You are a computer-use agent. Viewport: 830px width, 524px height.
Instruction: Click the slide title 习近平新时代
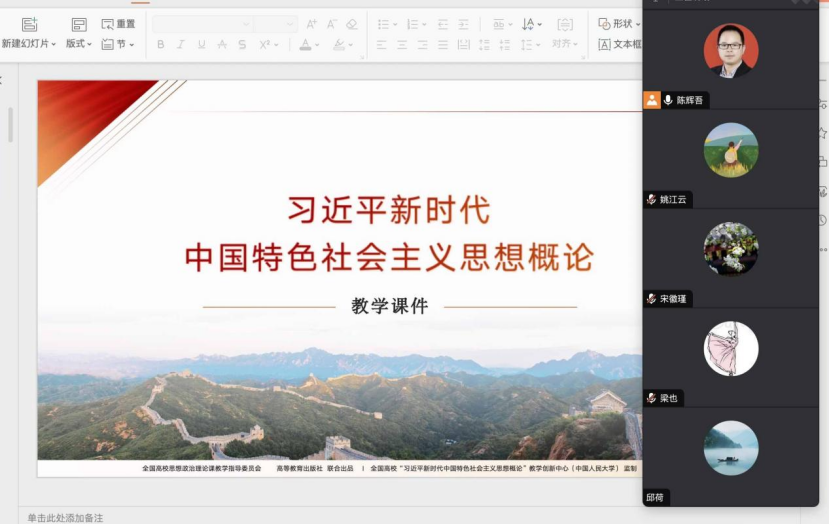(389, 210)
